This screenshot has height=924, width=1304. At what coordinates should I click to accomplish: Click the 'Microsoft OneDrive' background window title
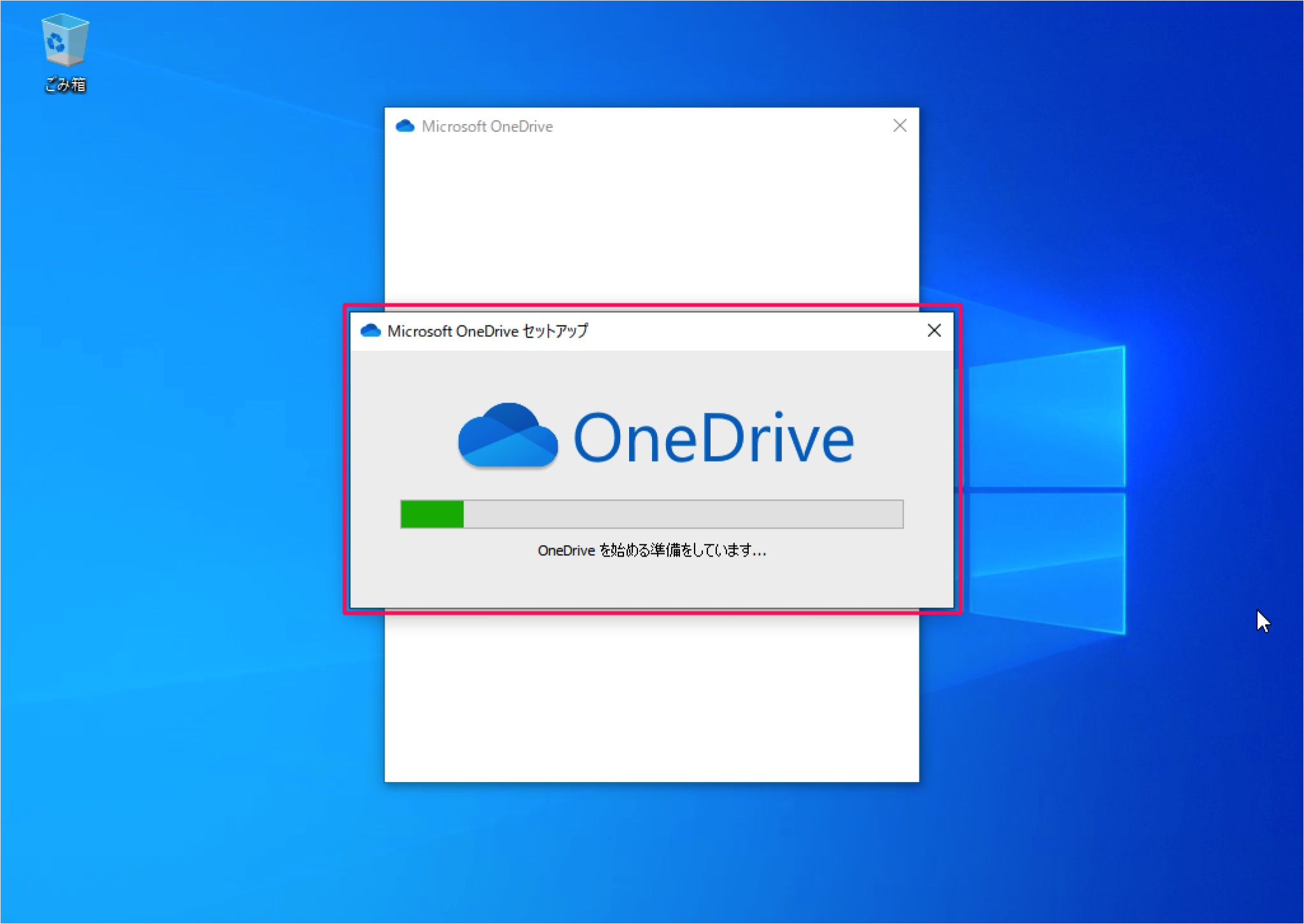coord(487,127)
